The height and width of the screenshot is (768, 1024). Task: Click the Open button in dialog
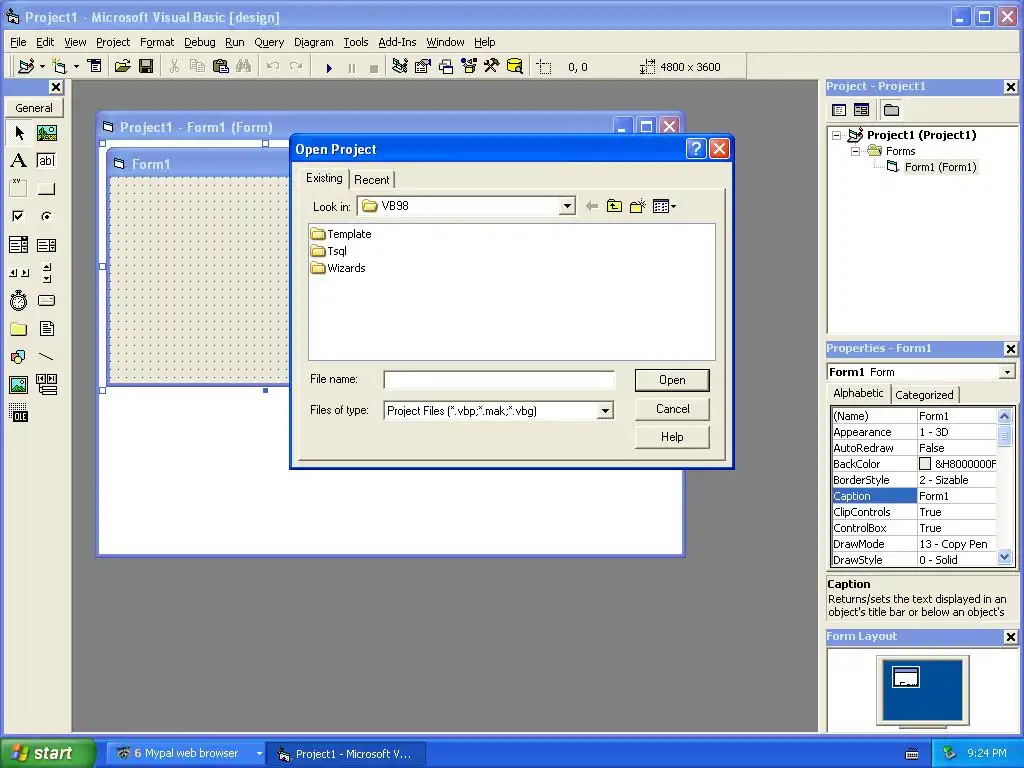point(672,380)
